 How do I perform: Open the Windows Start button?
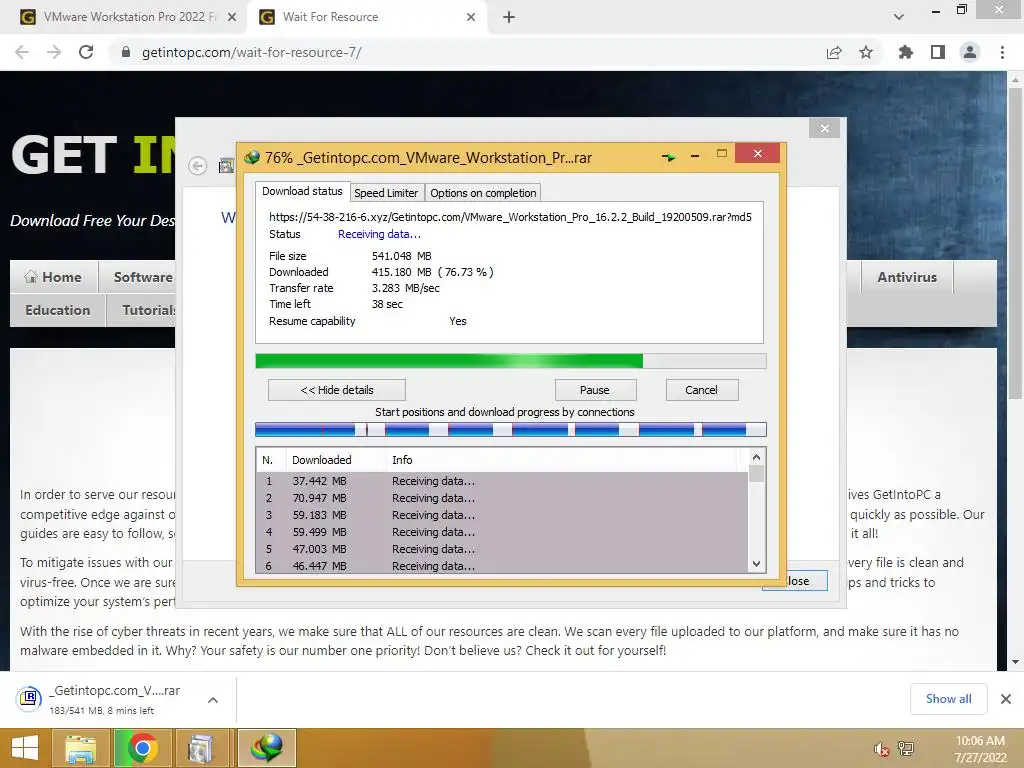(25, 748)
